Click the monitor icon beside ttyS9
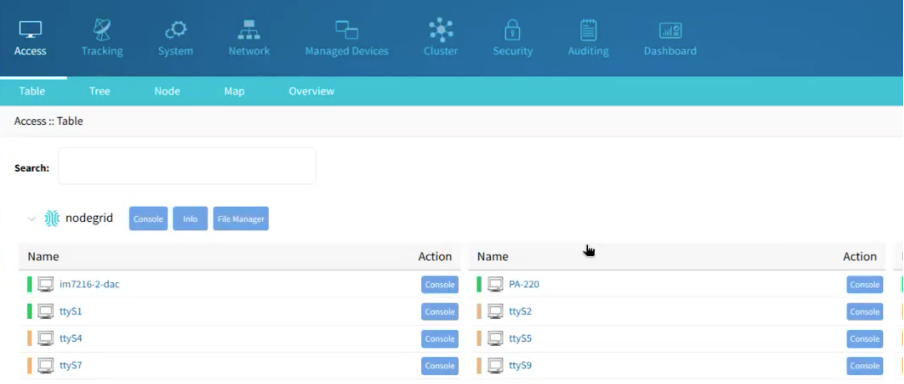The height and width of the screenshot is (384, 904). (x=495, y=366)
